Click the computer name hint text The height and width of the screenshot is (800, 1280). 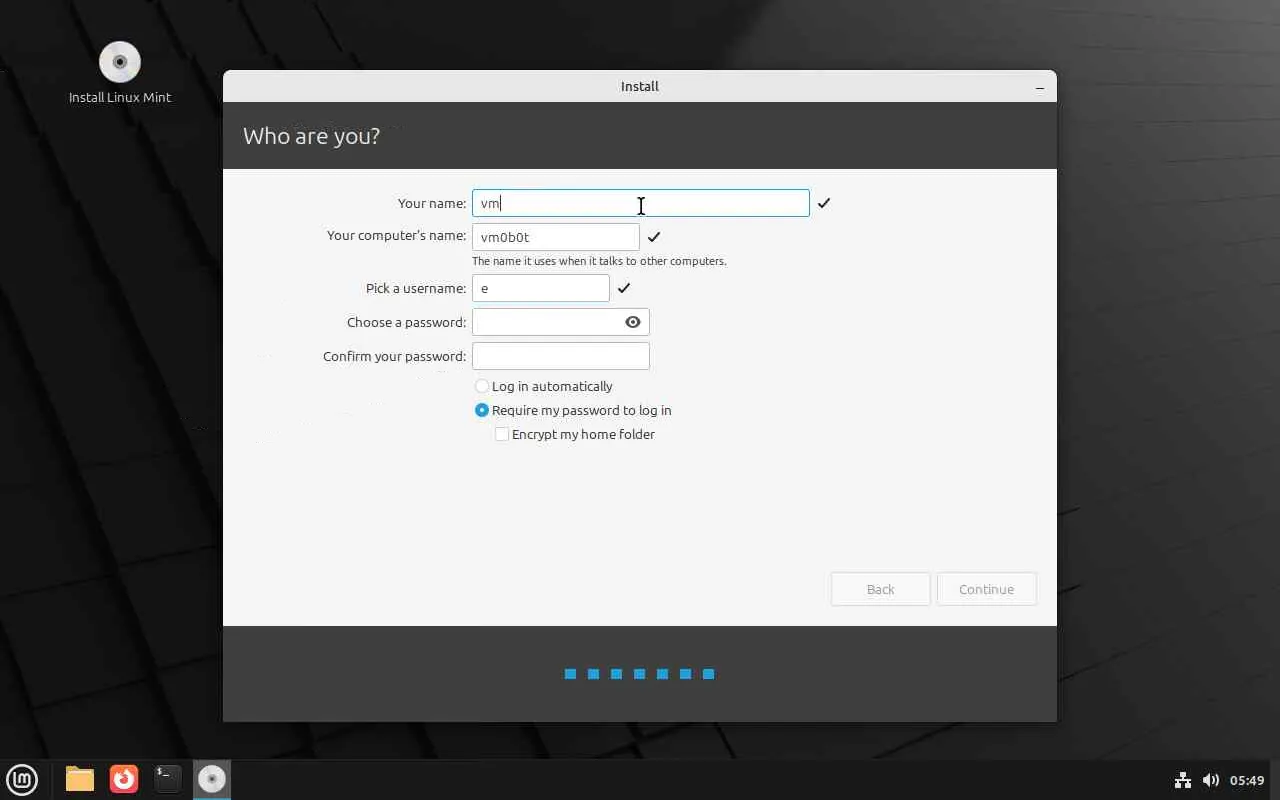599,261
